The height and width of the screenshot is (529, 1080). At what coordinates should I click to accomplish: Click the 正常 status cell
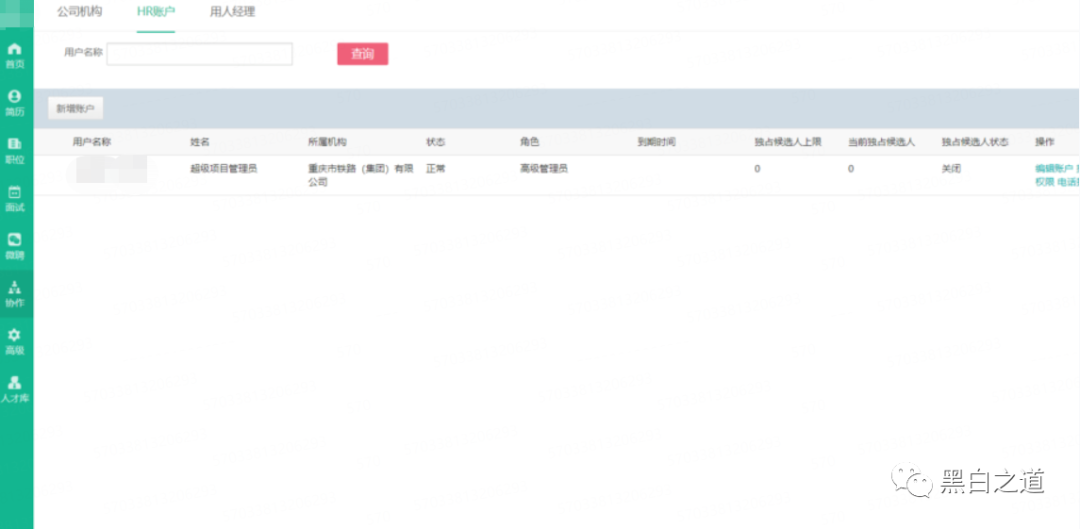click(435, 168)
